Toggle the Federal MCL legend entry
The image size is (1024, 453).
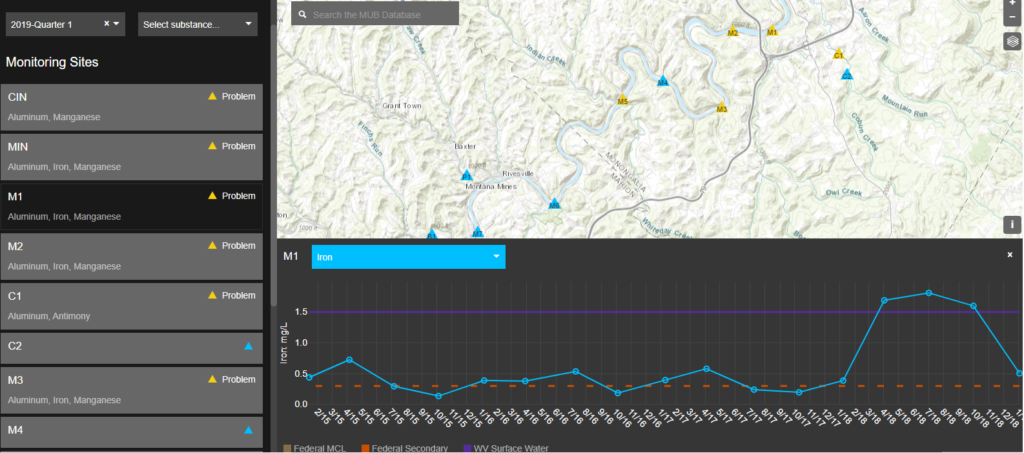(315, 448)
